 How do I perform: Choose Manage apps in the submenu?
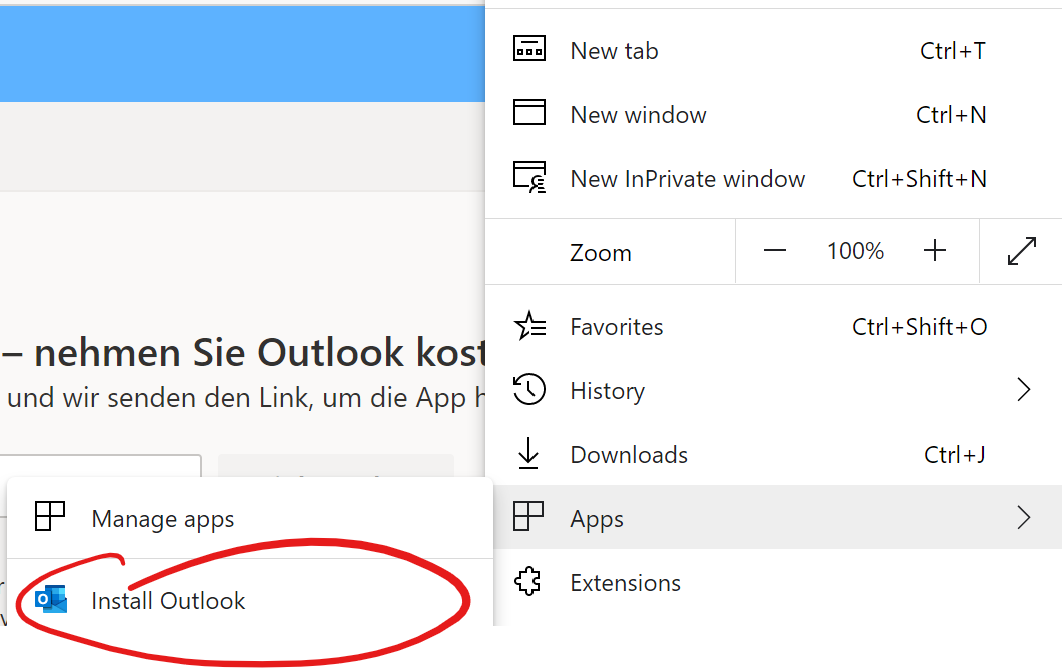coord(250,519)
